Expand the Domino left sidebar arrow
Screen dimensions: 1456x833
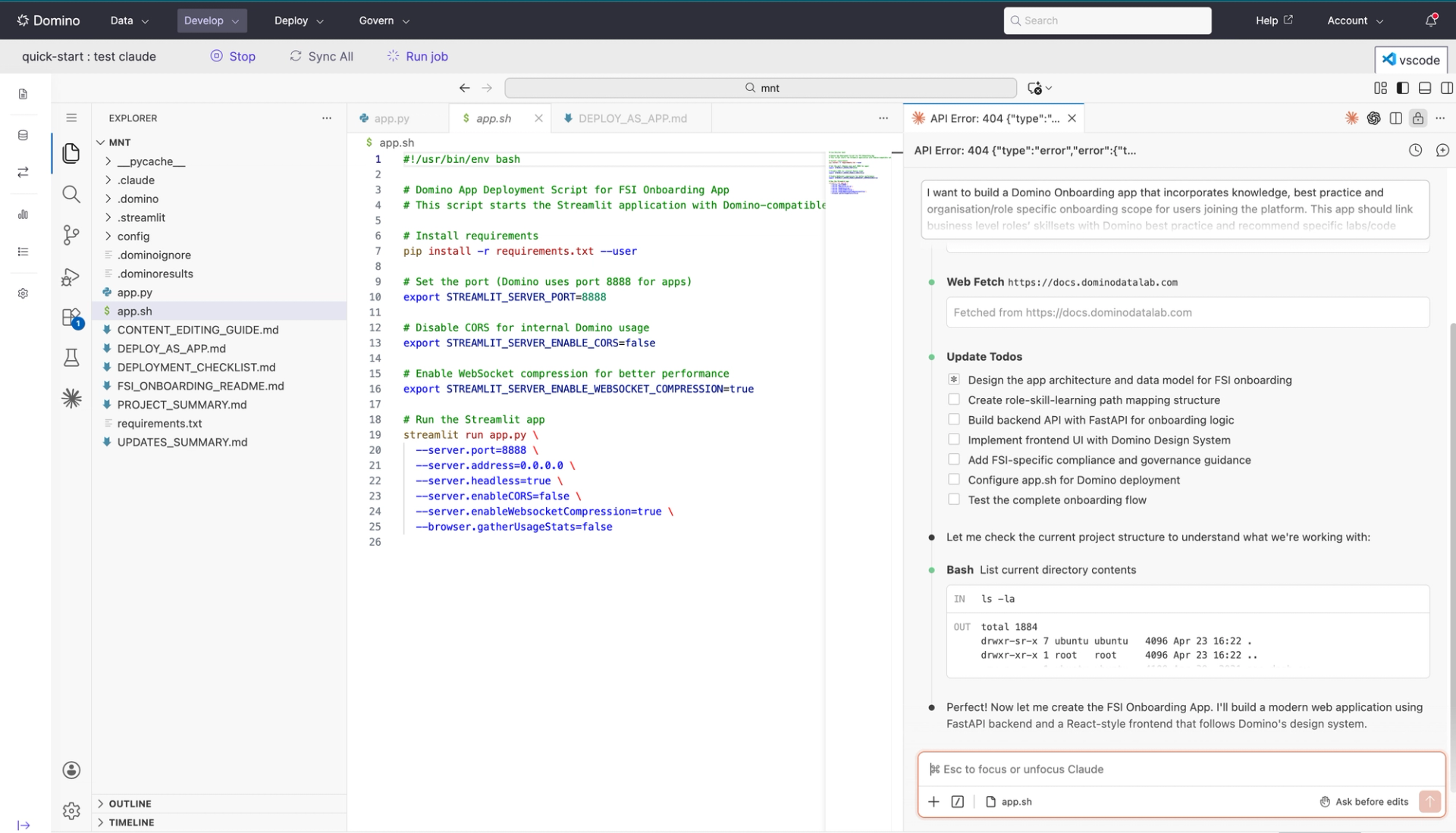click(24, 825)
